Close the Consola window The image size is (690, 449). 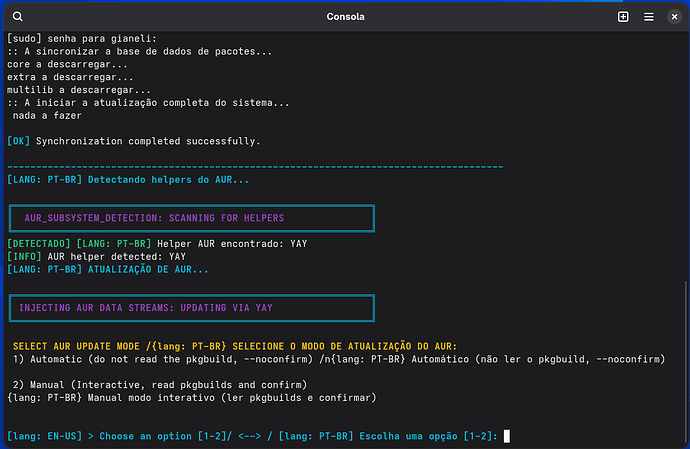(x=674, y=17)
